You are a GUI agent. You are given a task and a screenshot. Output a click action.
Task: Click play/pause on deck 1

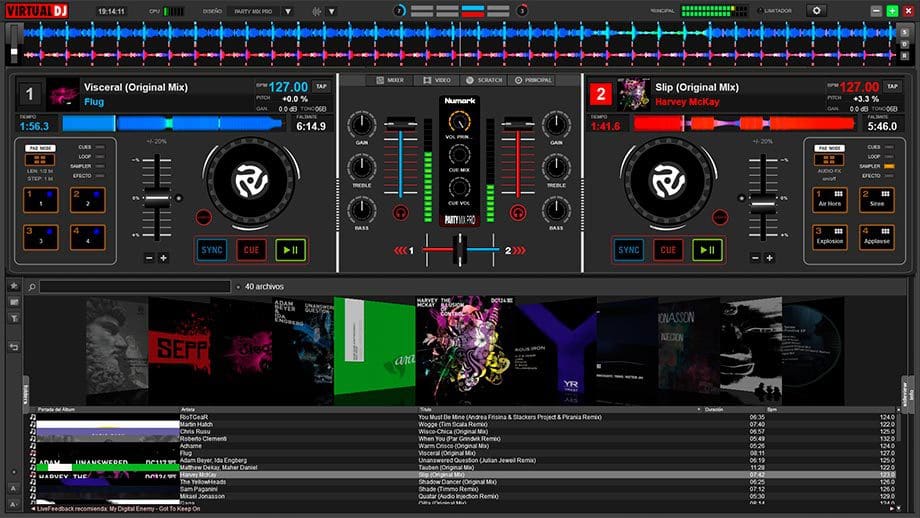[x=290, y=250]
